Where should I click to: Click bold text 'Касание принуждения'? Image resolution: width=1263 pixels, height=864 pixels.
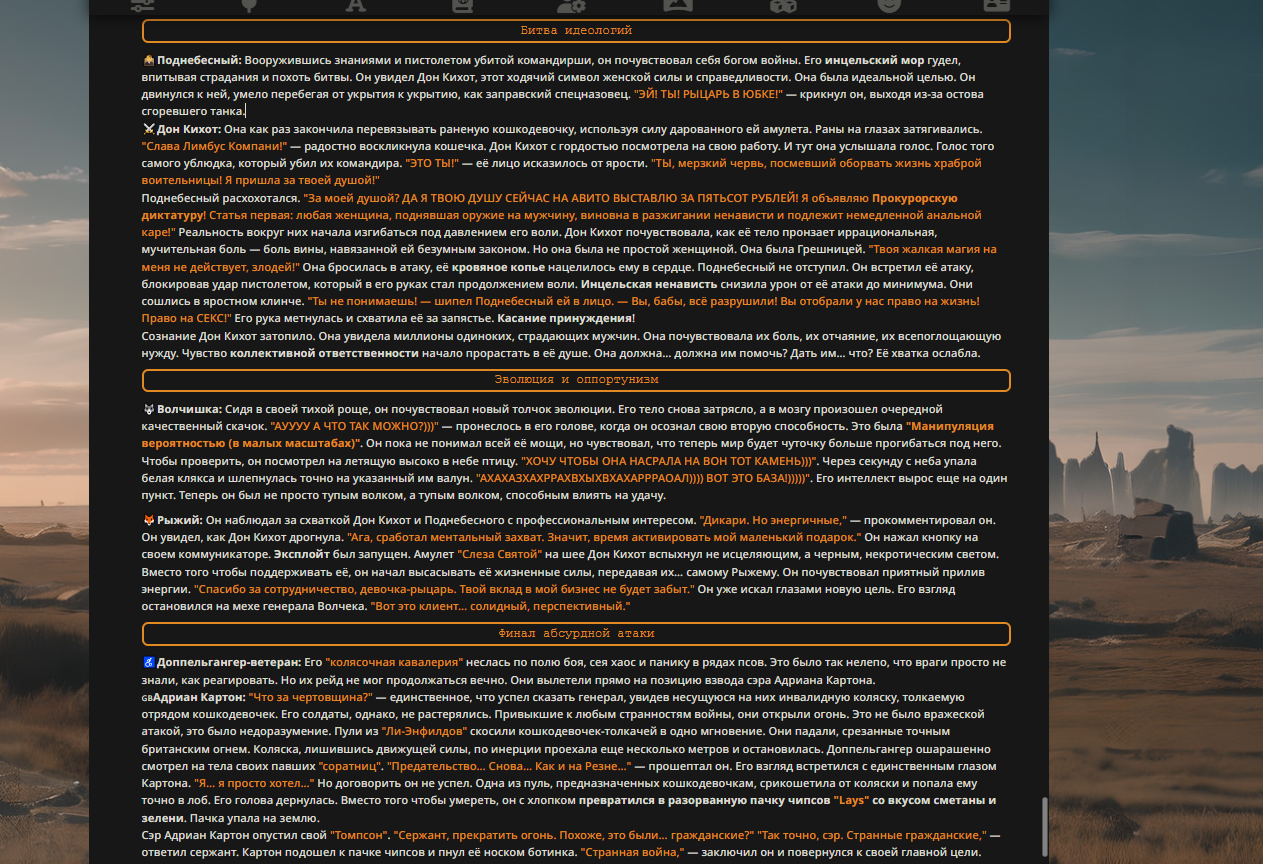pyautogui.click(x=563, y=318)
